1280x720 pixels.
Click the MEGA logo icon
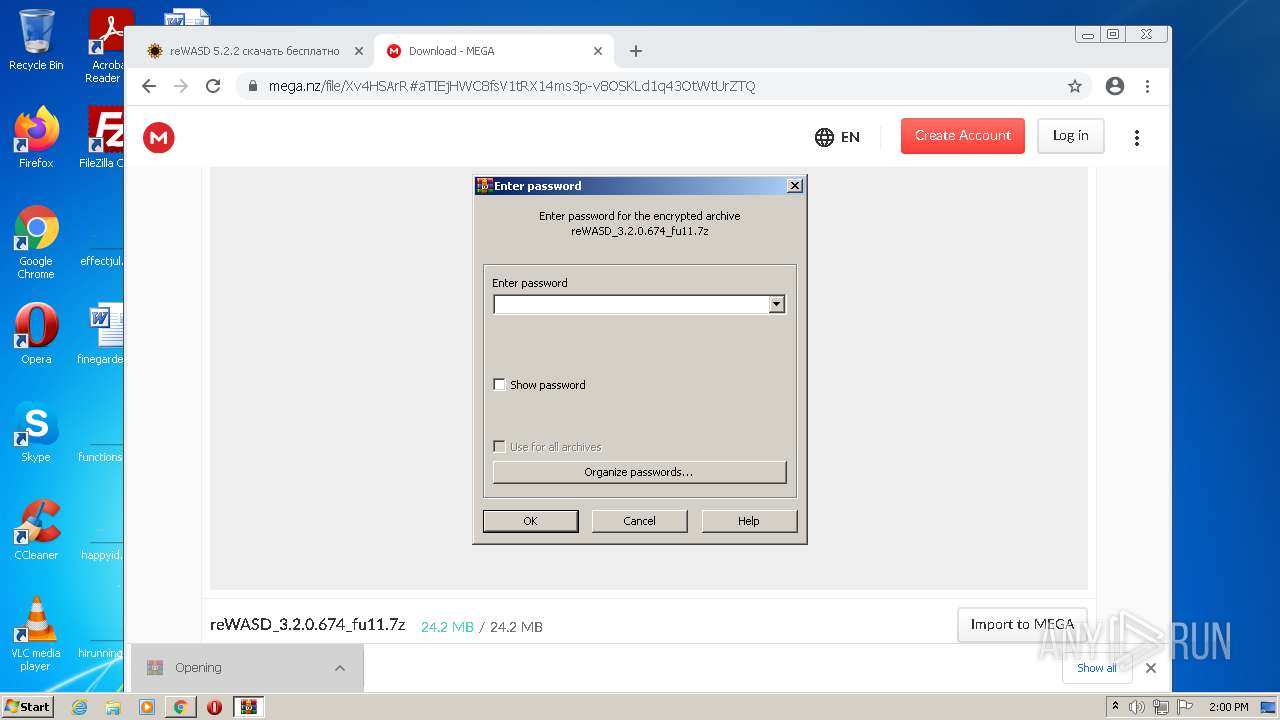pos(159,137)
